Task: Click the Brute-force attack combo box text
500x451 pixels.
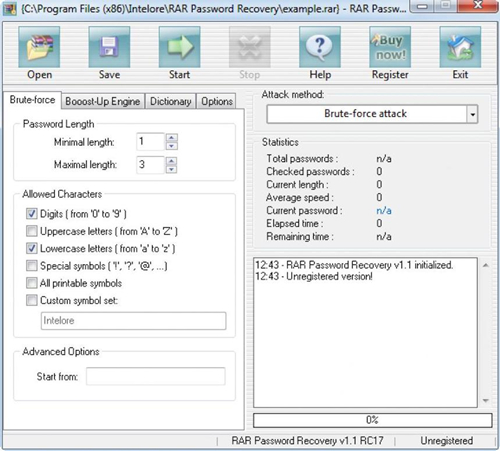Action: tap(366, 114)
